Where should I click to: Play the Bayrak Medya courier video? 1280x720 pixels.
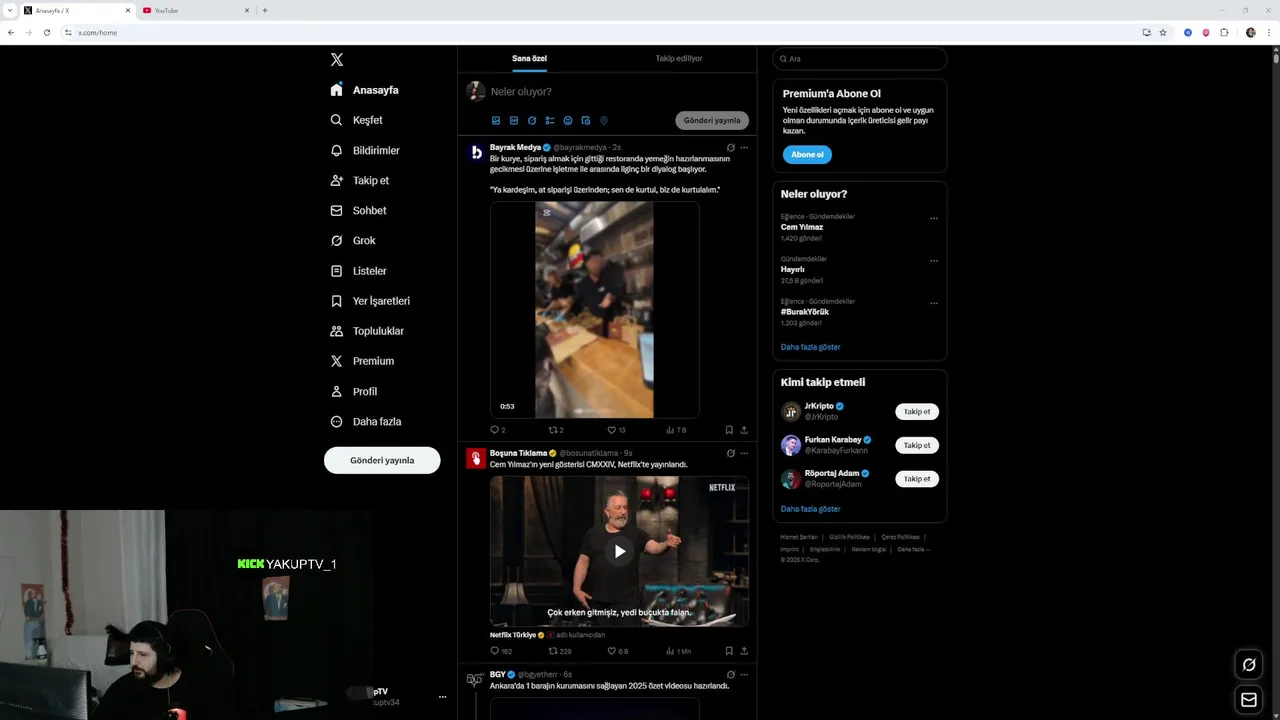[x=595, y=310]
